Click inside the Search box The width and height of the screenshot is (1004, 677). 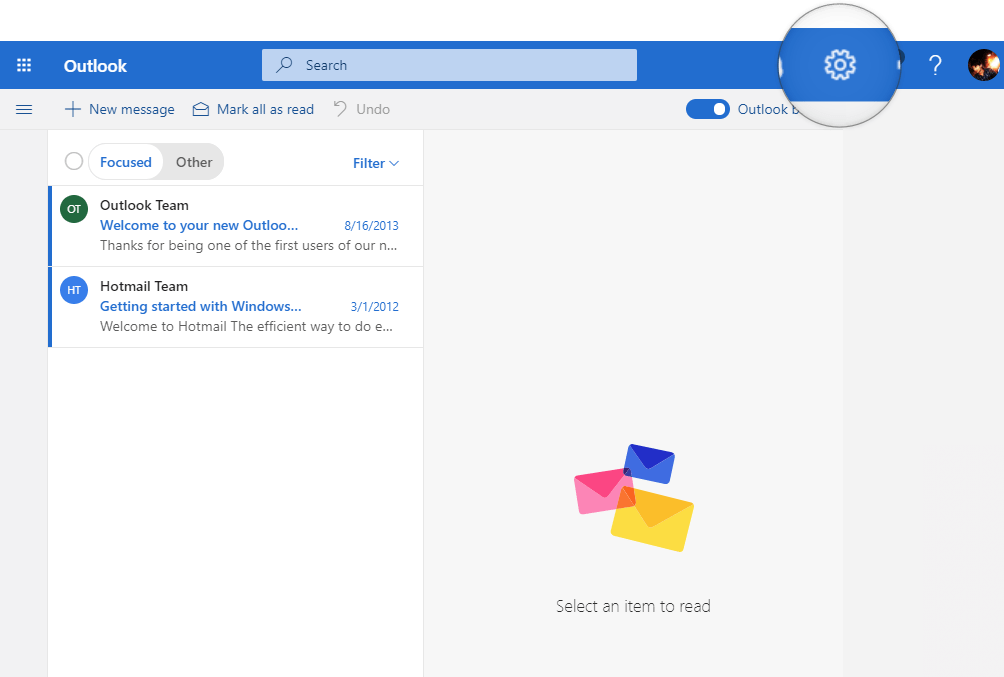click(449, 65)
